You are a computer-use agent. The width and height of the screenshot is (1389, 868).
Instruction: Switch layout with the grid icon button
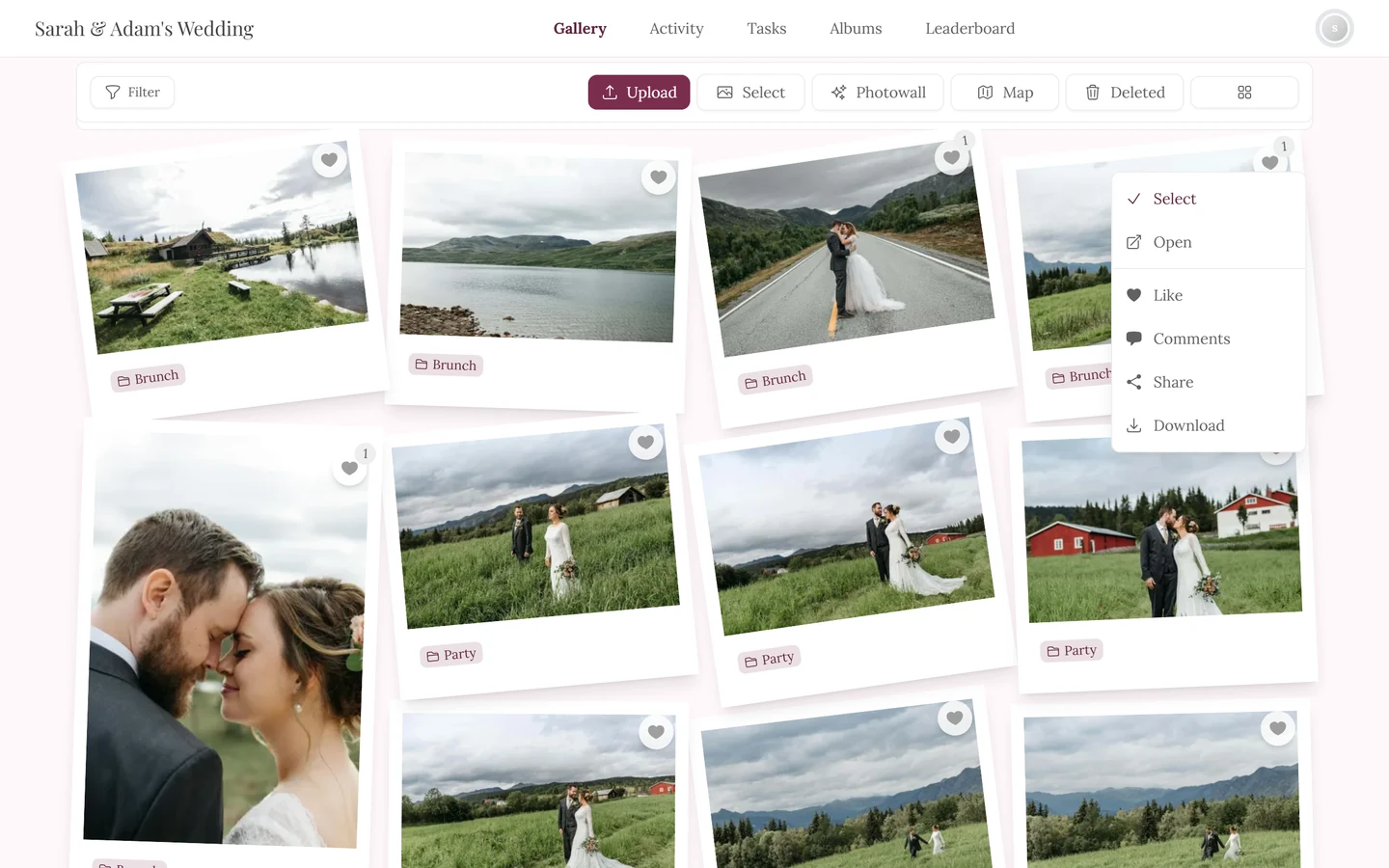[x=1244, y=93]
